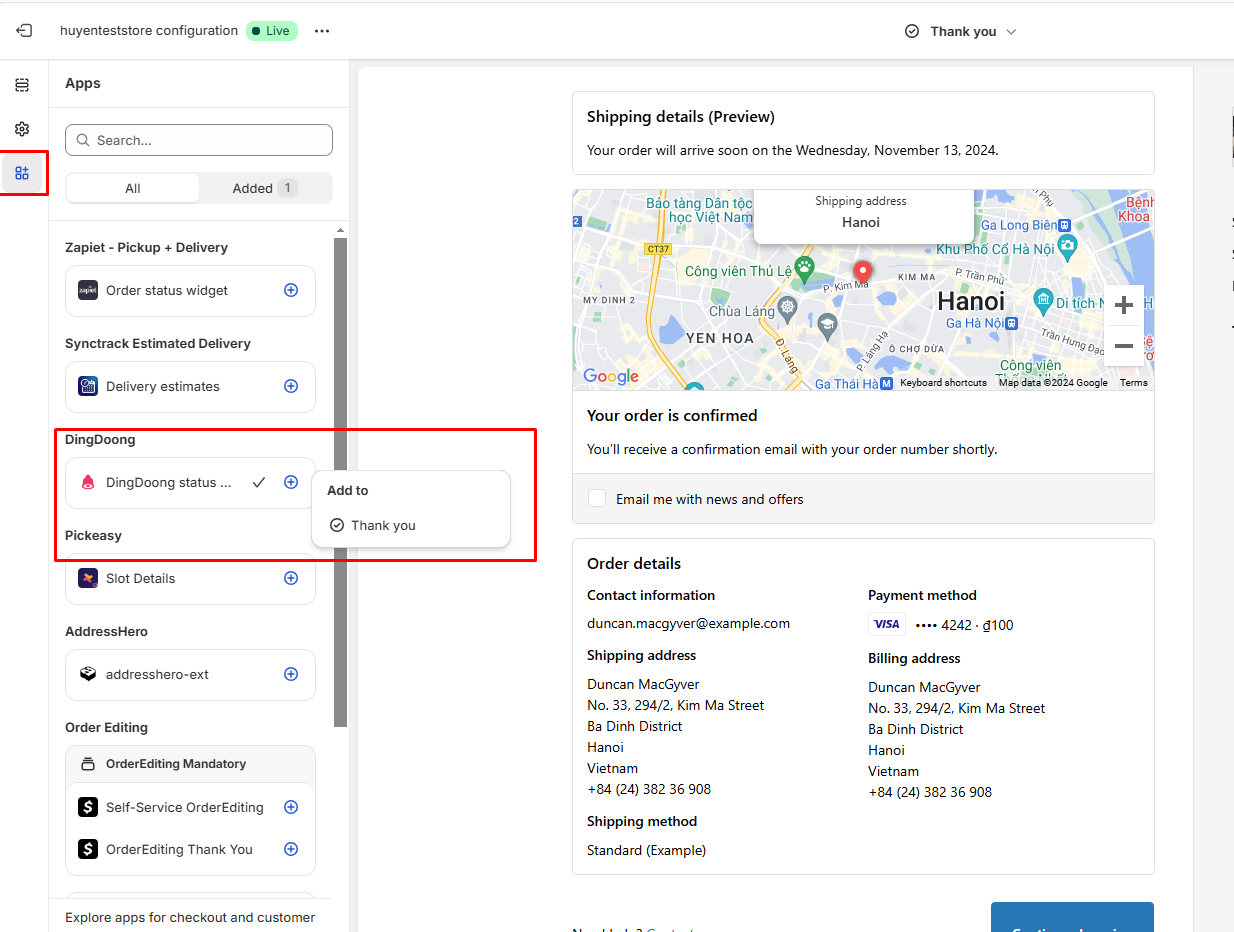Add the Zapiet Order status widget
Viewport: 1234px width, 932px height.
point(291,290)
